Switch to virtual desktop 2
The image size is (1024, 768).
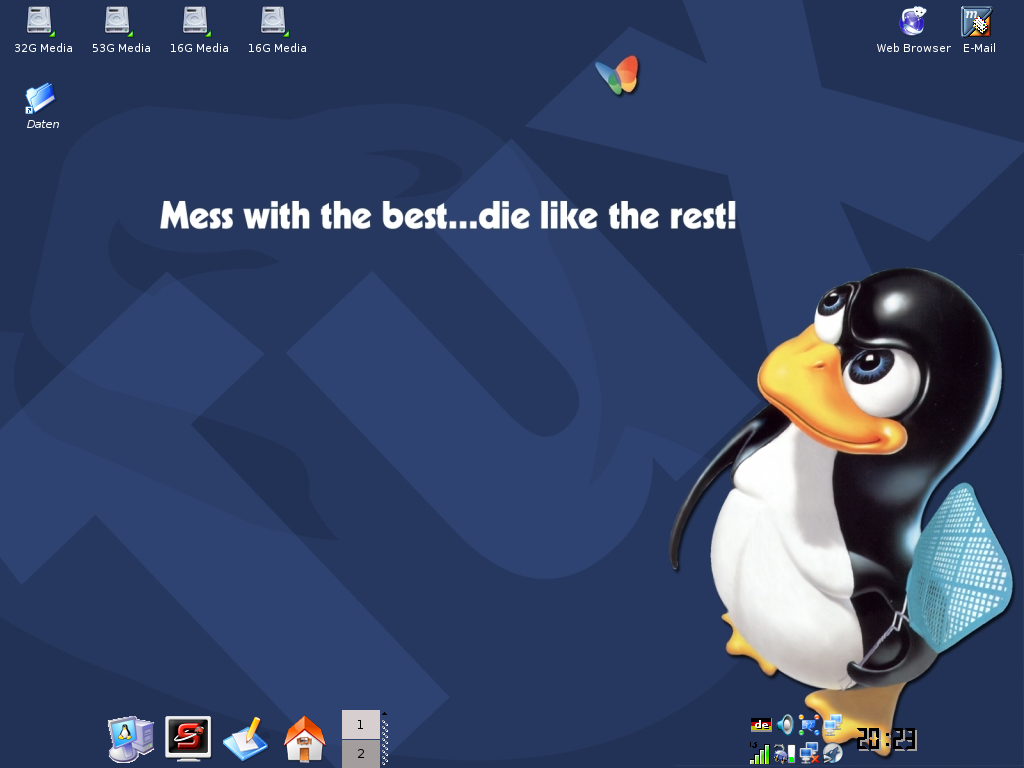pos(360,754)
